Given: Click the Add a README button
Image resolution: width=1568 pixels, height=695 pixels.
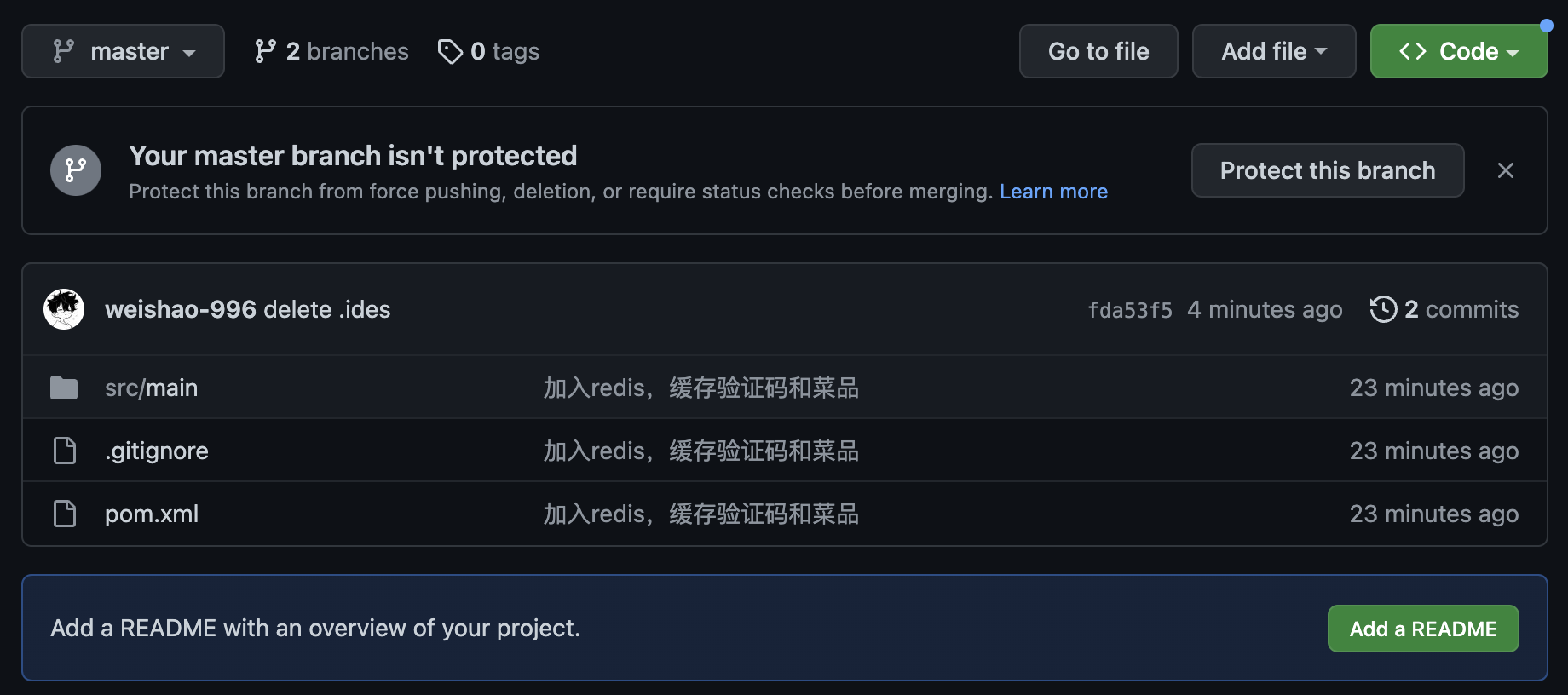Looking at the screenshot, I should [x=1422, y=629].
